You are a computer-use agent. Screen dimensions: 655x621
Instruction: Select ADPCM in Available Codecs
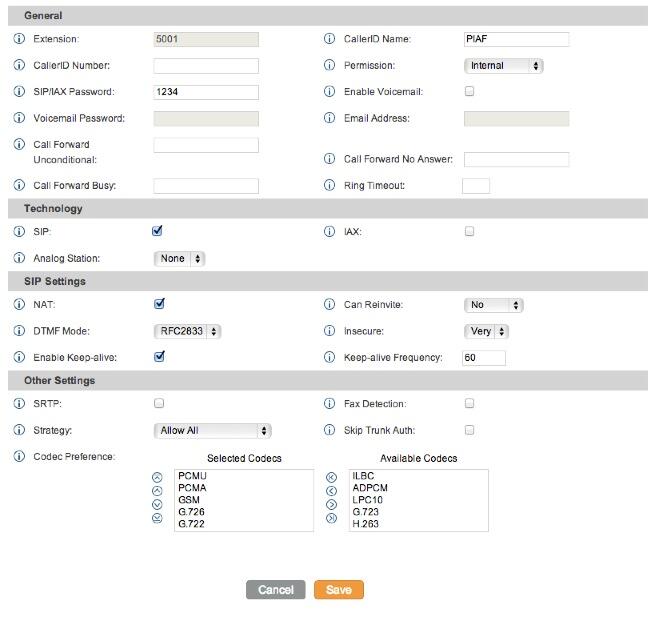[370, 488]
